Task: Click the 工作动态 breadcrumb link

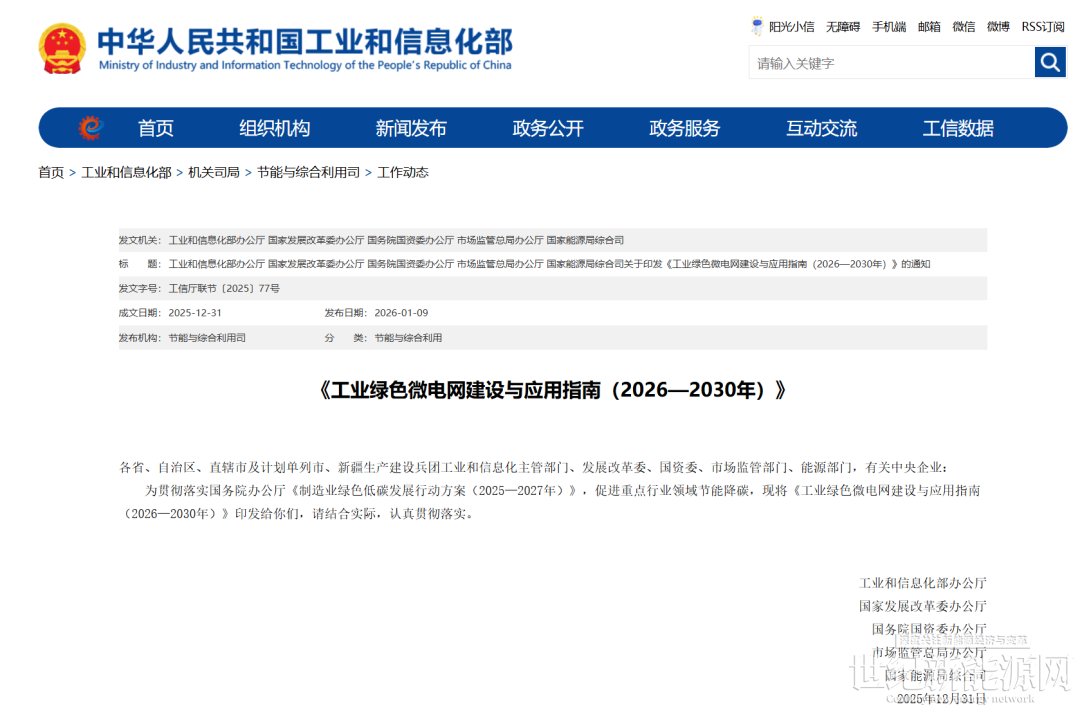Action: click(x=403, y=172)
